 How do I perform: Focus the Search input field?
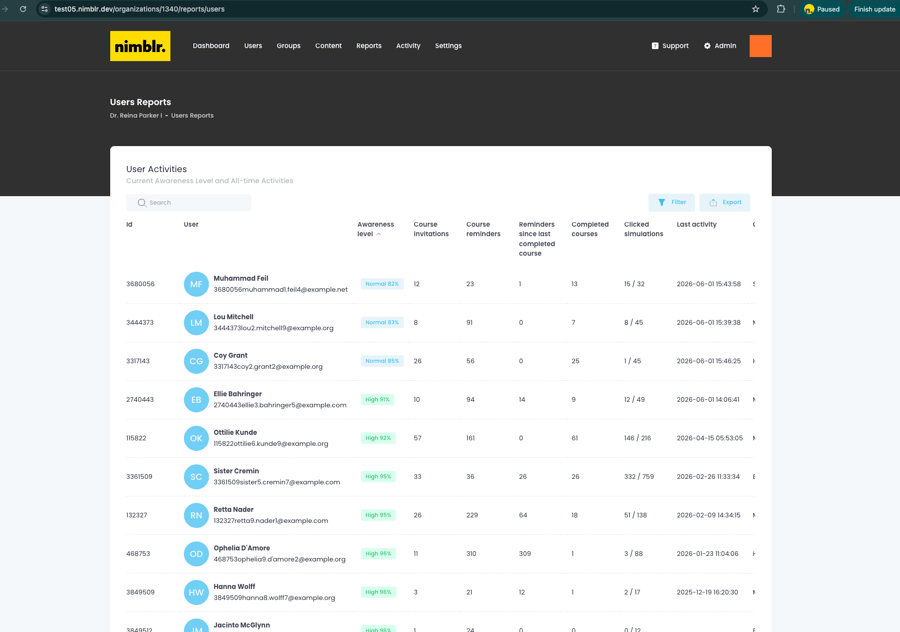[x=189, y=203]
